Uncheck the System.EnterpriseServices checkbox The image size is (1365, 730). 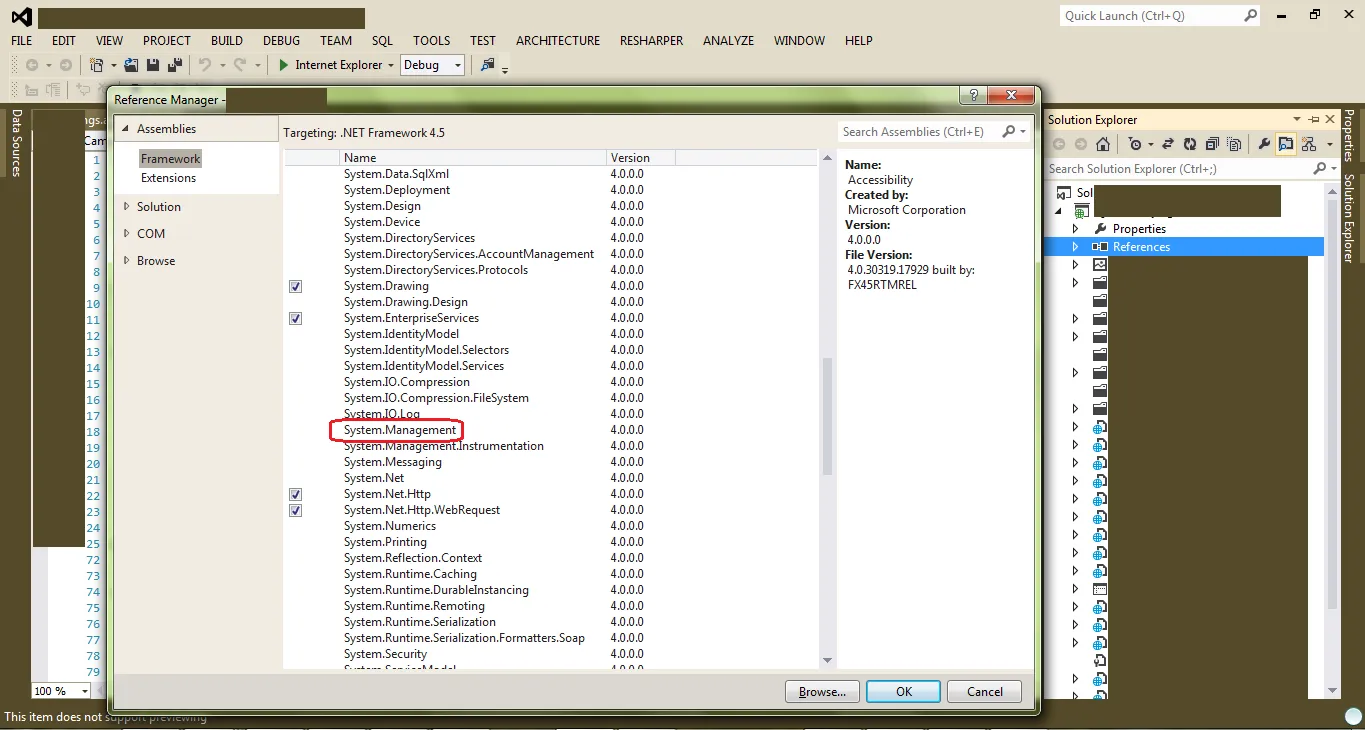tap(295, 318)
